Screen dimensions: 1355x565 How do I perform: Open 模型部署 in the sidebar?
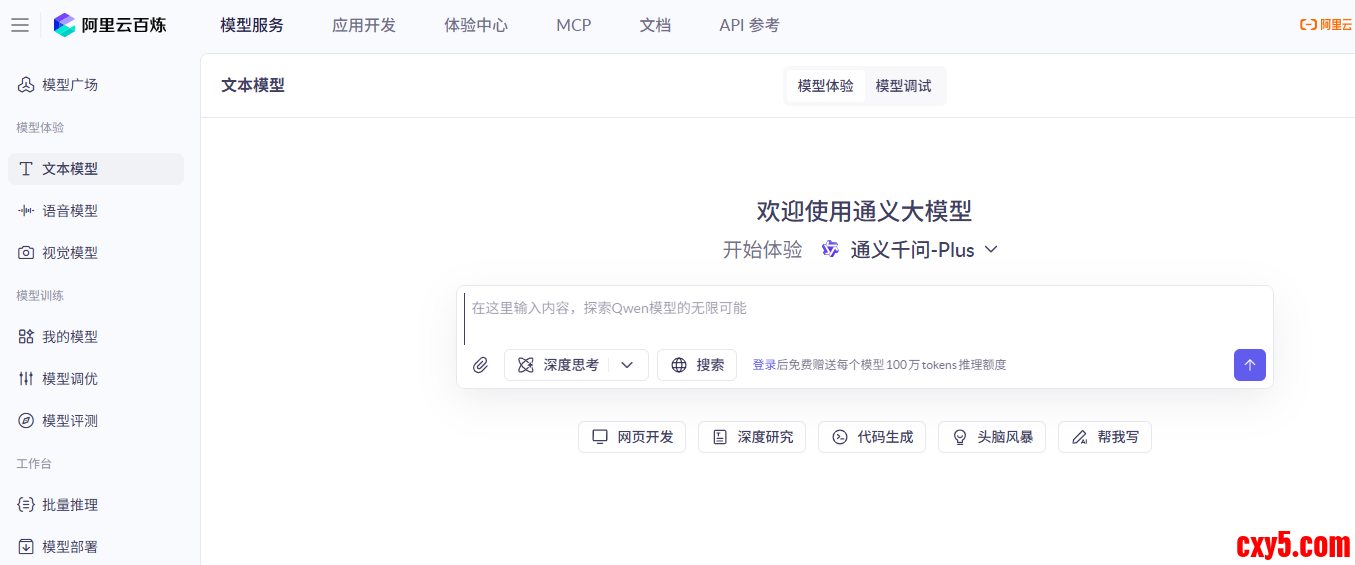pyautogui.click(x=96, y=547)
